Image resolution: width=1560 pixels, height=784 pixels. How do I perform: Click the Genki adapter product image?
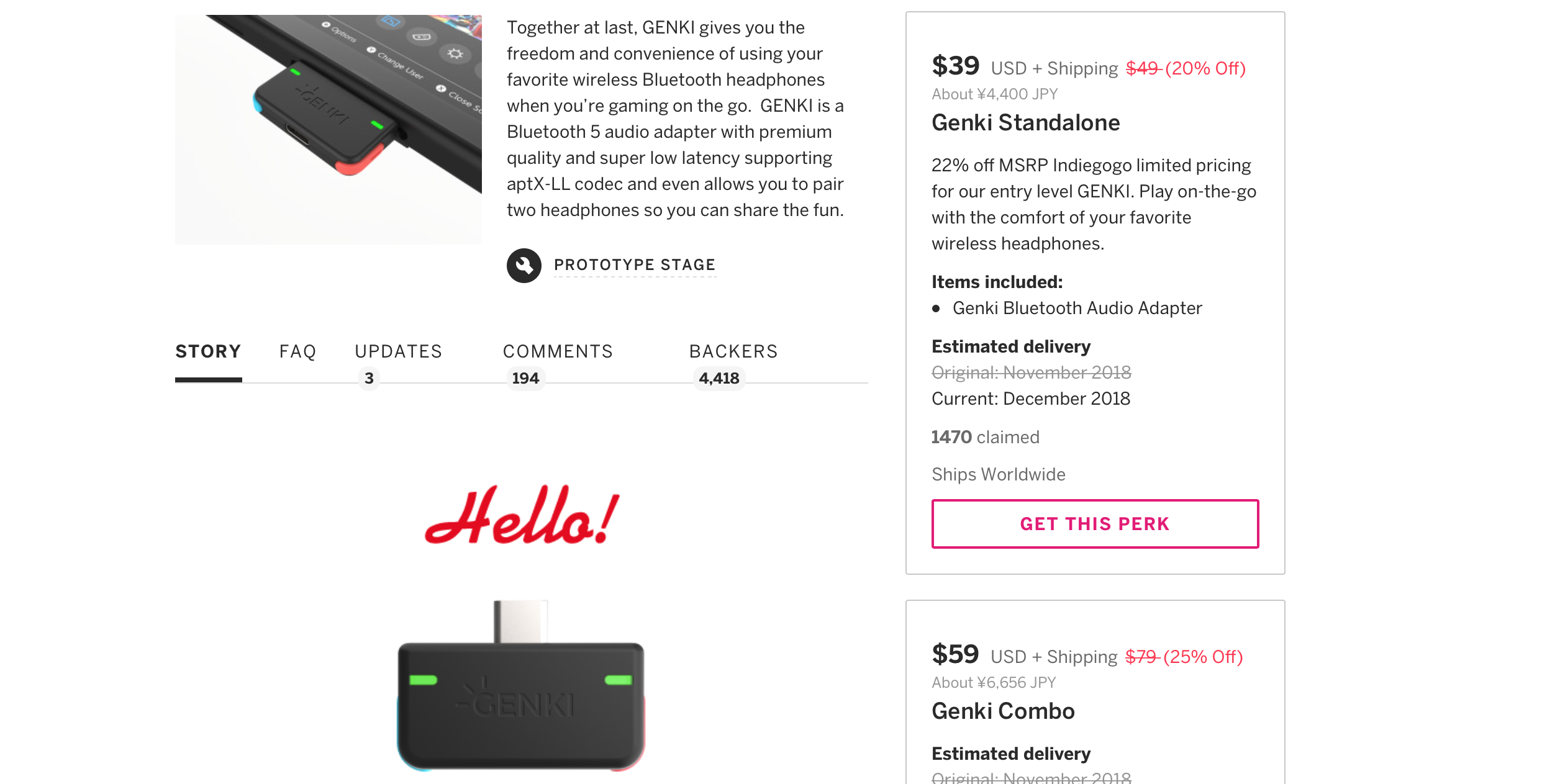point(520,689)
